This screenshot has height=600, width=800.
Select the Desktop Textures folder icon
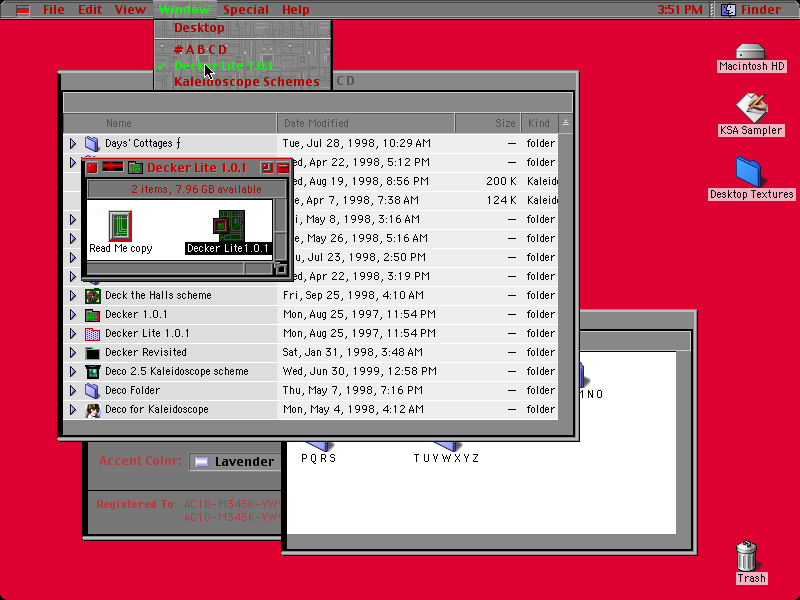749,171
